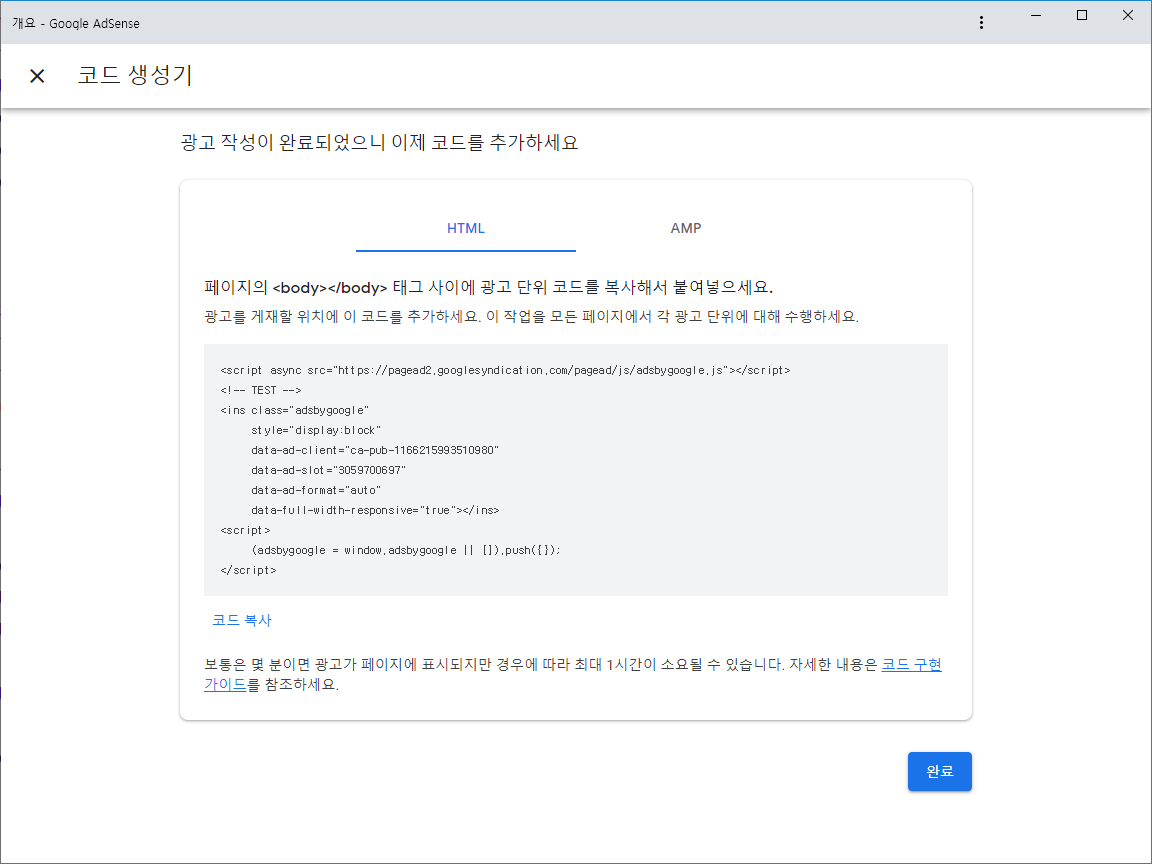Click the script async src line of code
1152x864 pixels.
click(505, 370)
